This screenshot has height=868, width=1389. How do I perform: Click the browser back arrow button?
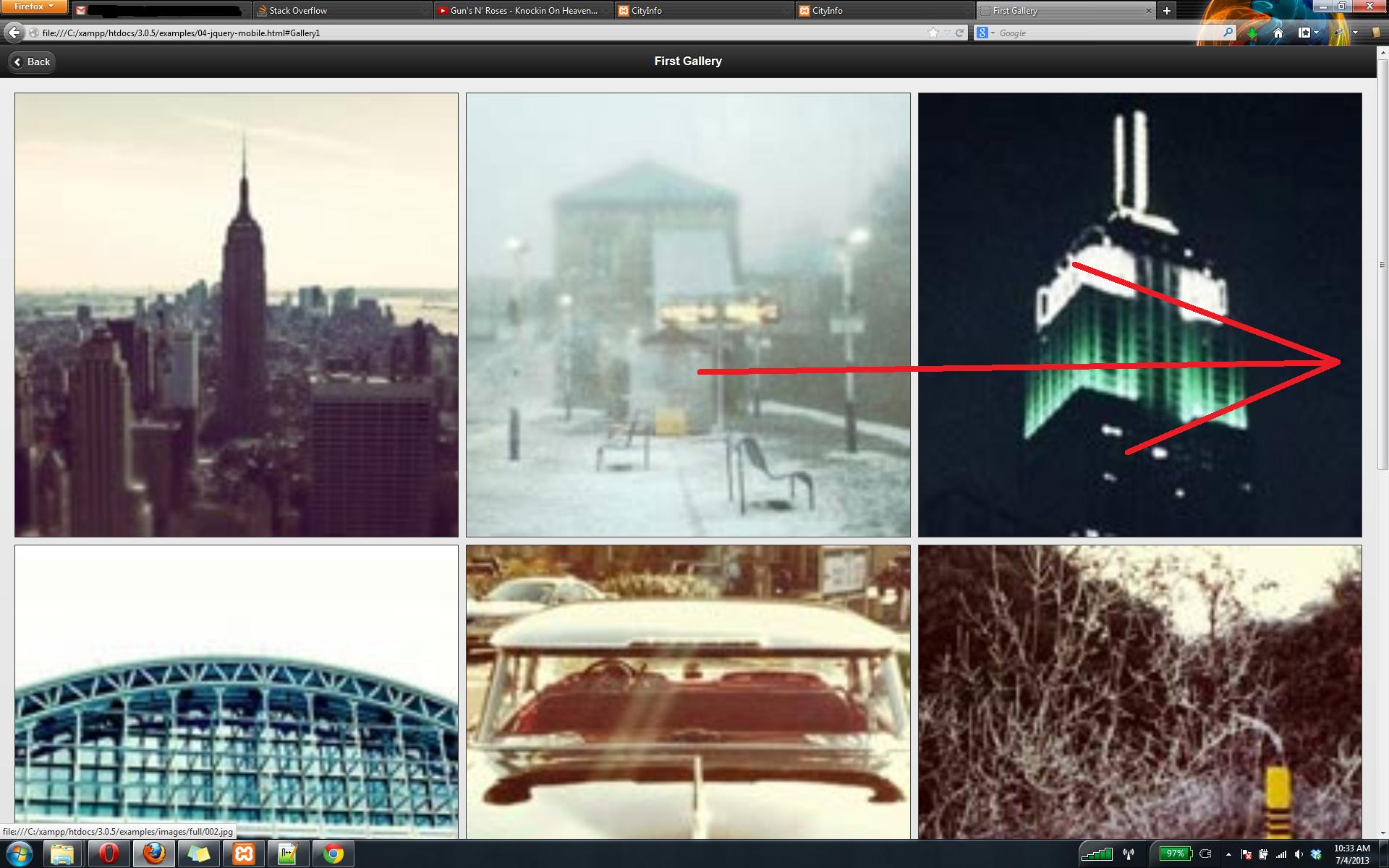pyautogui.click(x=14, y=33)
